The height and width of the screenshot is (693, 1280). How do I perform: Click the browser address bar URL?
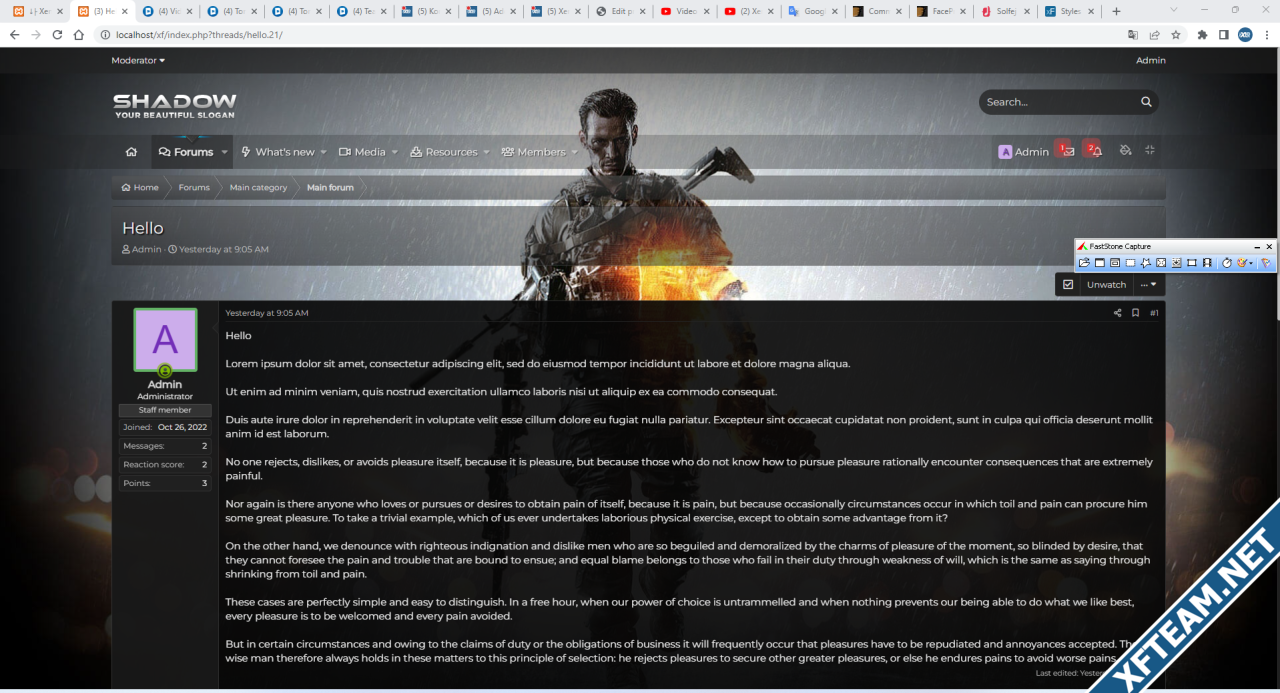(199, 34)
